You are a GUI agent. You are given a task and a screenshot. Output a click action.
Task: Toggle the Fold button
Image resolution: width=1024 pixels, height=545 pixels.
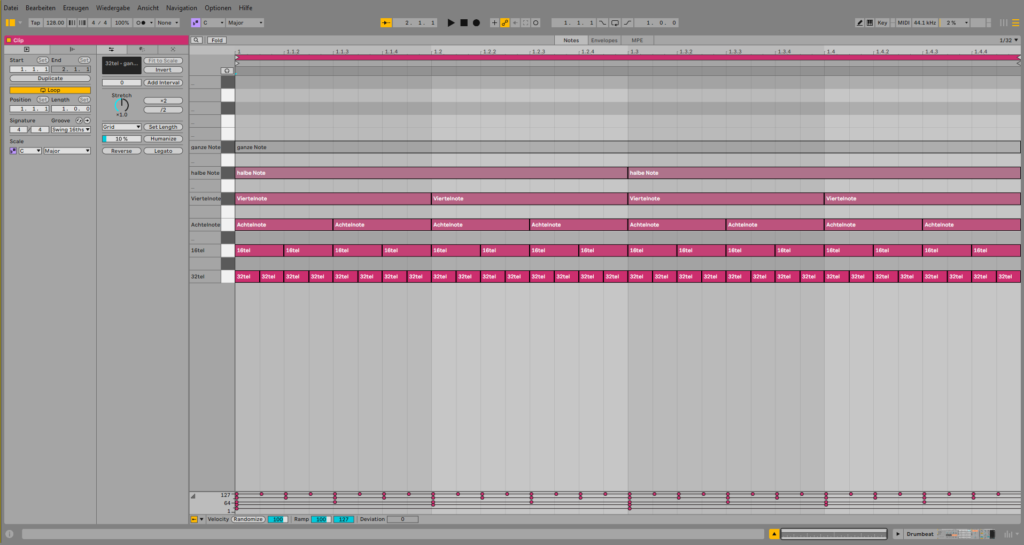tap(217, 40)
